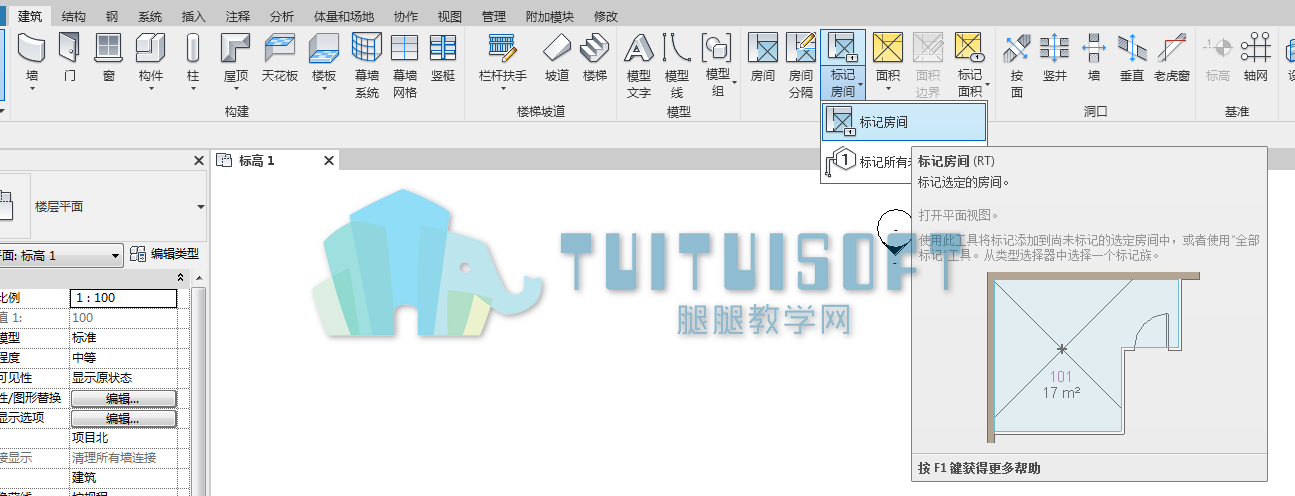This screenshot has height=496, width=1295.
Task: Switch to the 结构 ribbon tab
Action: (73, 16)
